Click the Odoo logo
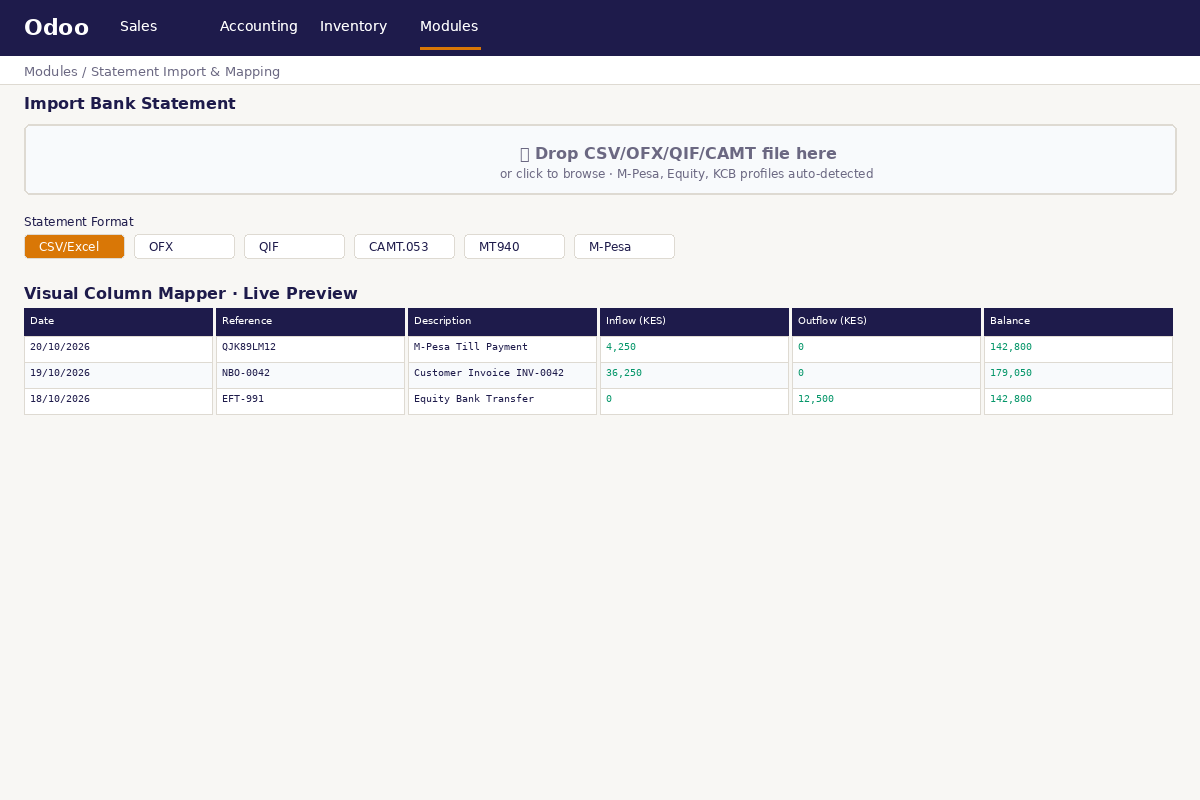 [x=56, y=28]
